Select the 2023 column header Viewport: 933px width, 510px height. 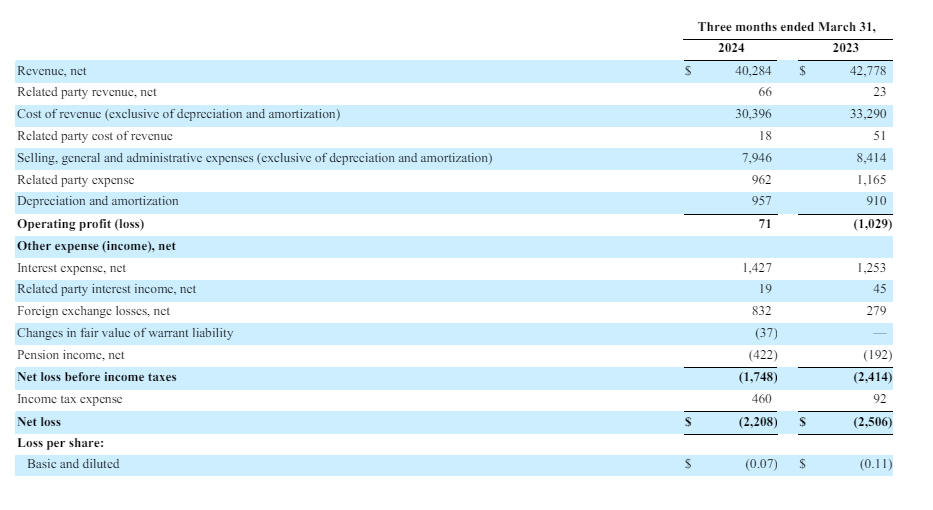845,48
